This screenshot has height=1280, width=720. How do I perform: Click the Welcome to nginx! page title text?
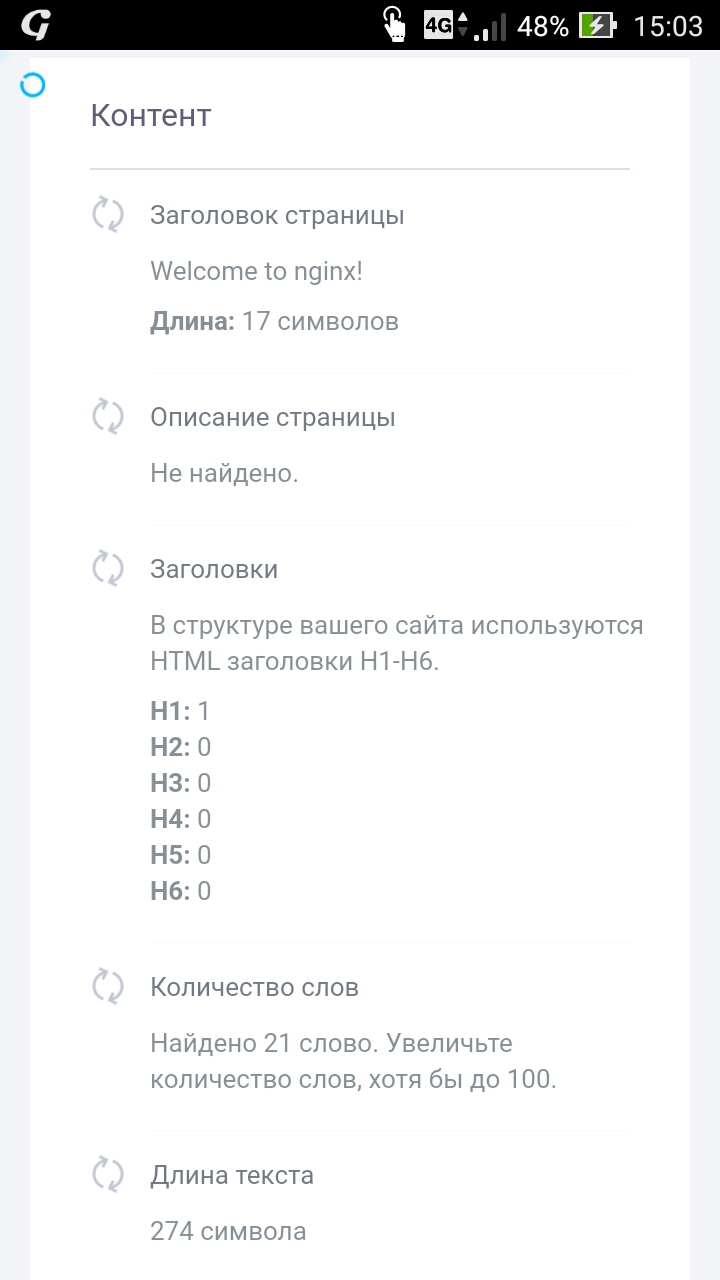coord(256,271)
